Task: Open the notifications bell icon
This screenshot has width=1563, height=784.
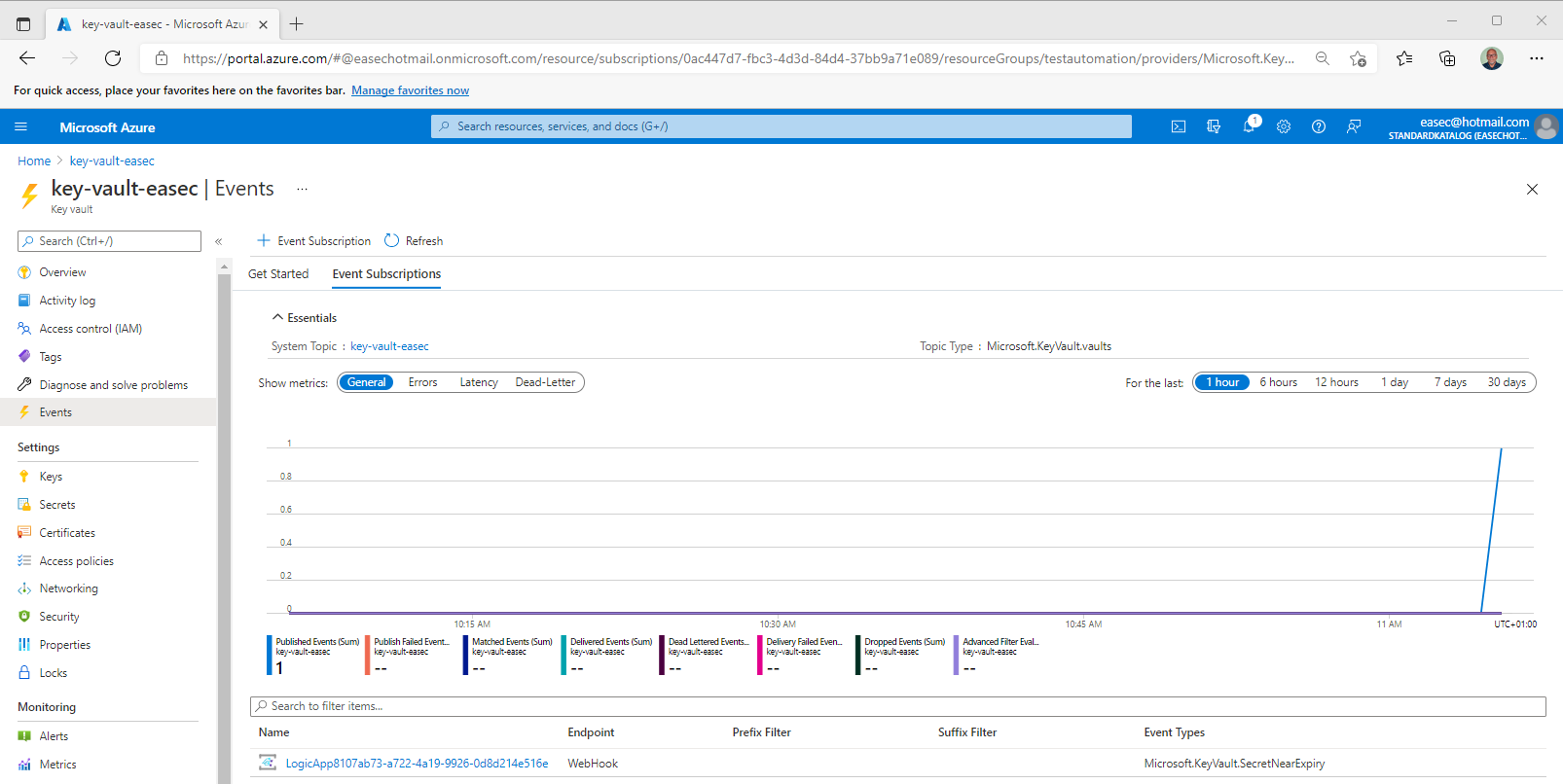Action: pos(1249,126)
